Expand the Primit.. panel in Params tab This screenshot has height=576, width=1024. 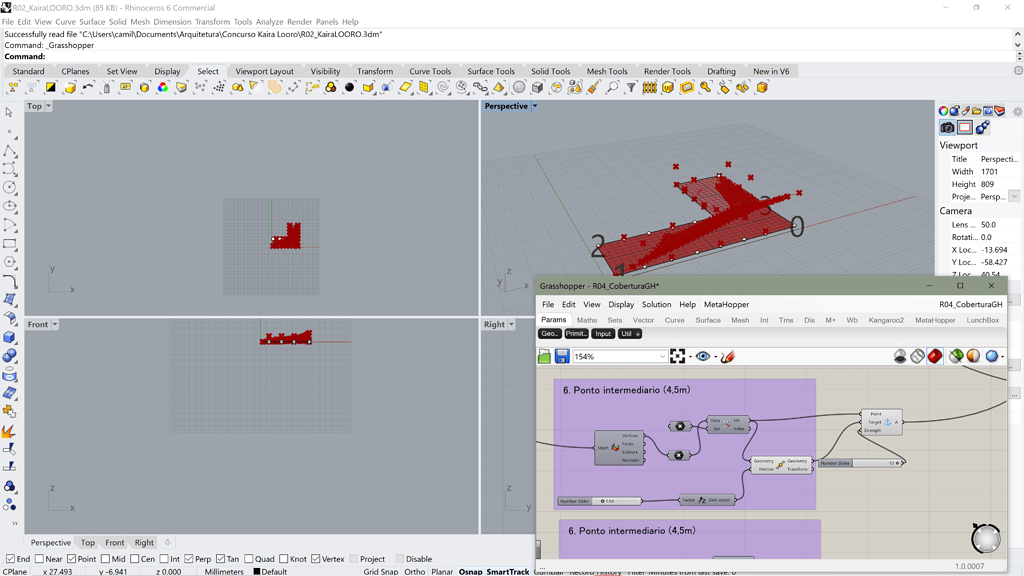tap(576, 334)
